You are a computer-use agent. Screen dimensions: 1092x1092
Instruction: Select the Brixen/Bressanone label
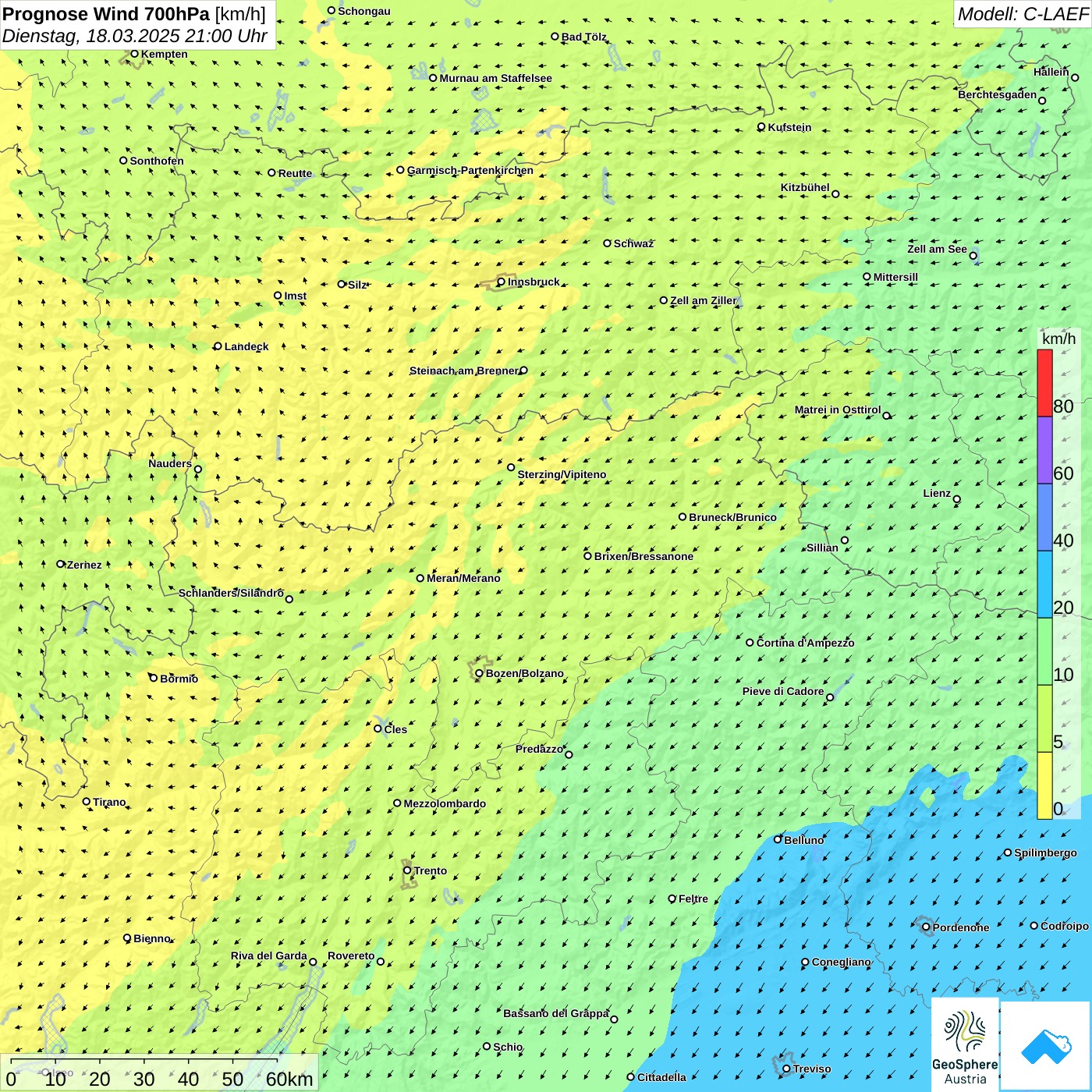[643, 556]
